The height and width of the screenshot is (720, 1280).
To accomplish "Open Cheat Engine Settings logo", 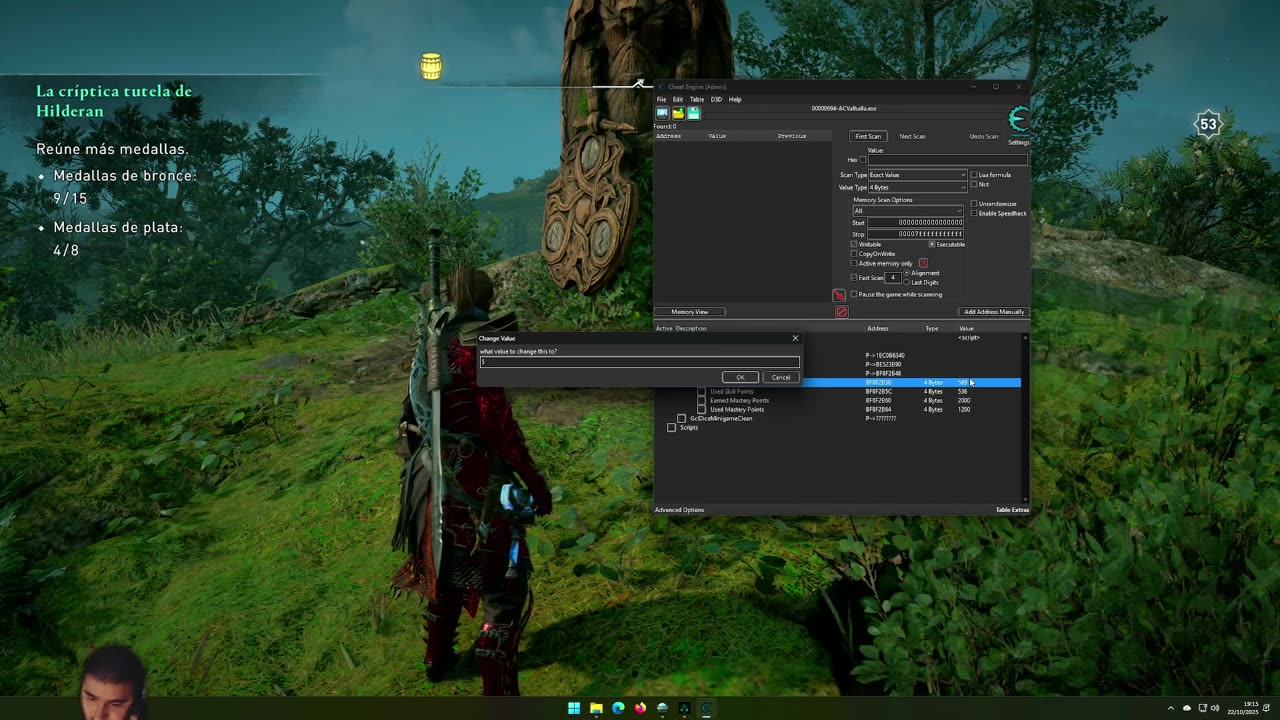I will coord(1018,122).
